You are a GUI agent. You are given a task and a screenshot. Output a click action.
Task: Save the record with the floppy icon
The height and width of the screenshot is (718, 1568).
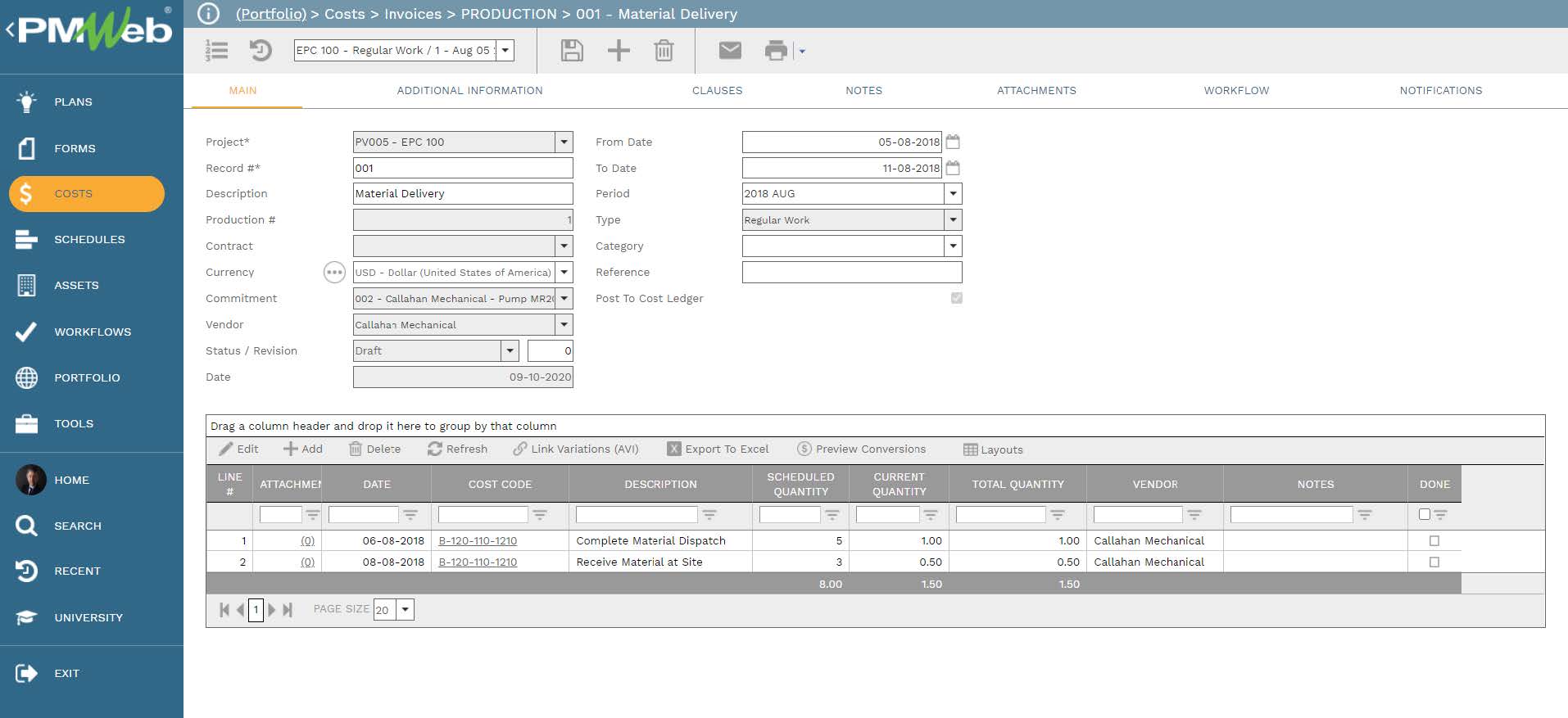pyautogui.click(x=572, y=51)
